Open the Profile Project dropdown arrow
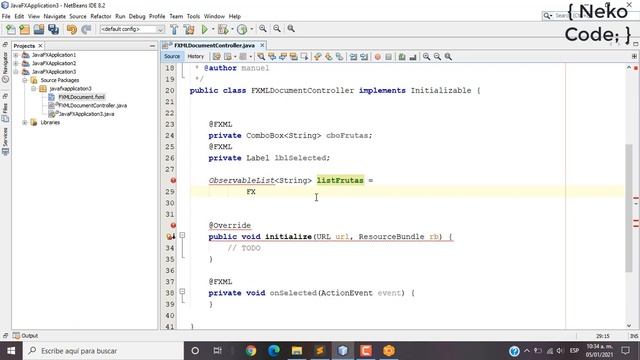640x360 pixels. point(251,29)
